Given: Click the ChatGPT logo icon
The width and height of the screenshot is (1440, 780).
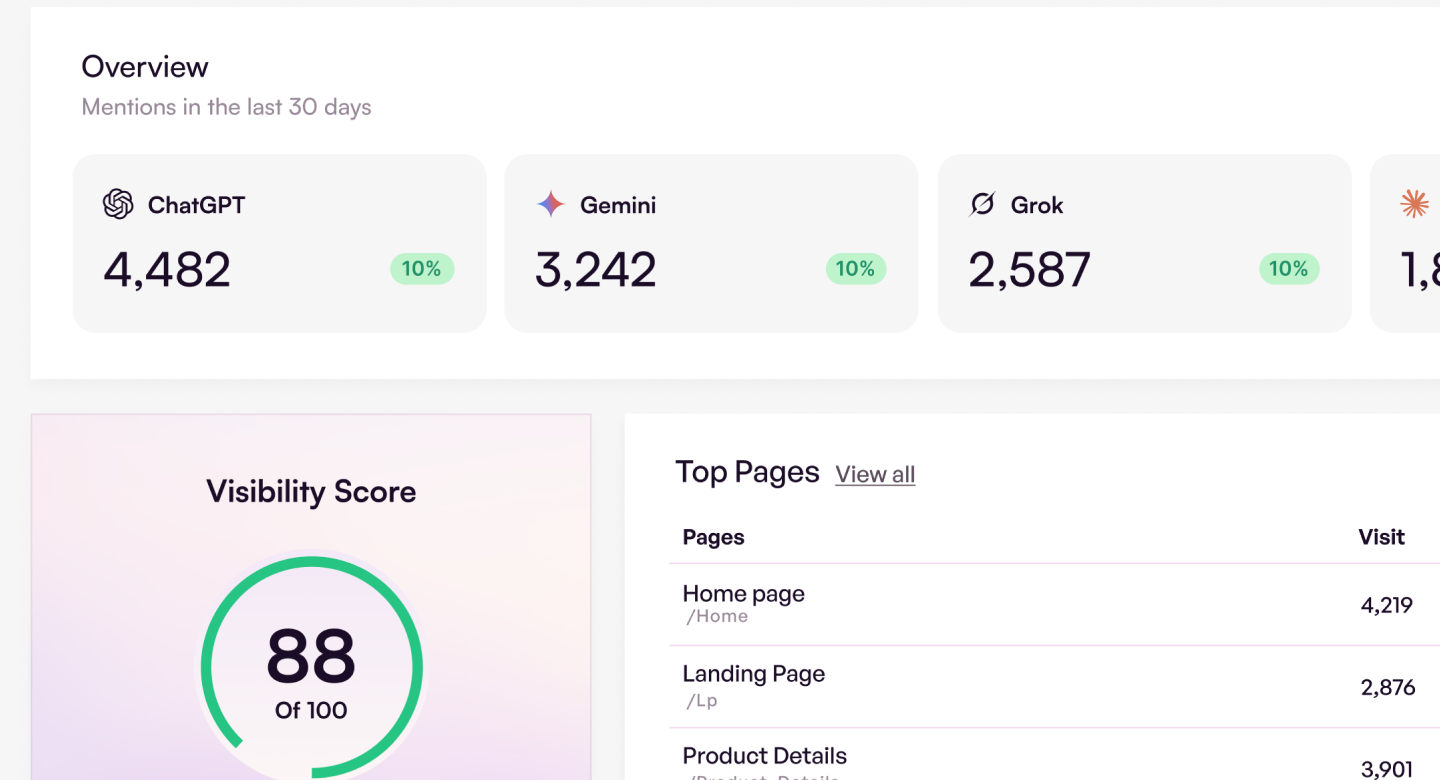Looking at the screenshot, I should [118, 204].
